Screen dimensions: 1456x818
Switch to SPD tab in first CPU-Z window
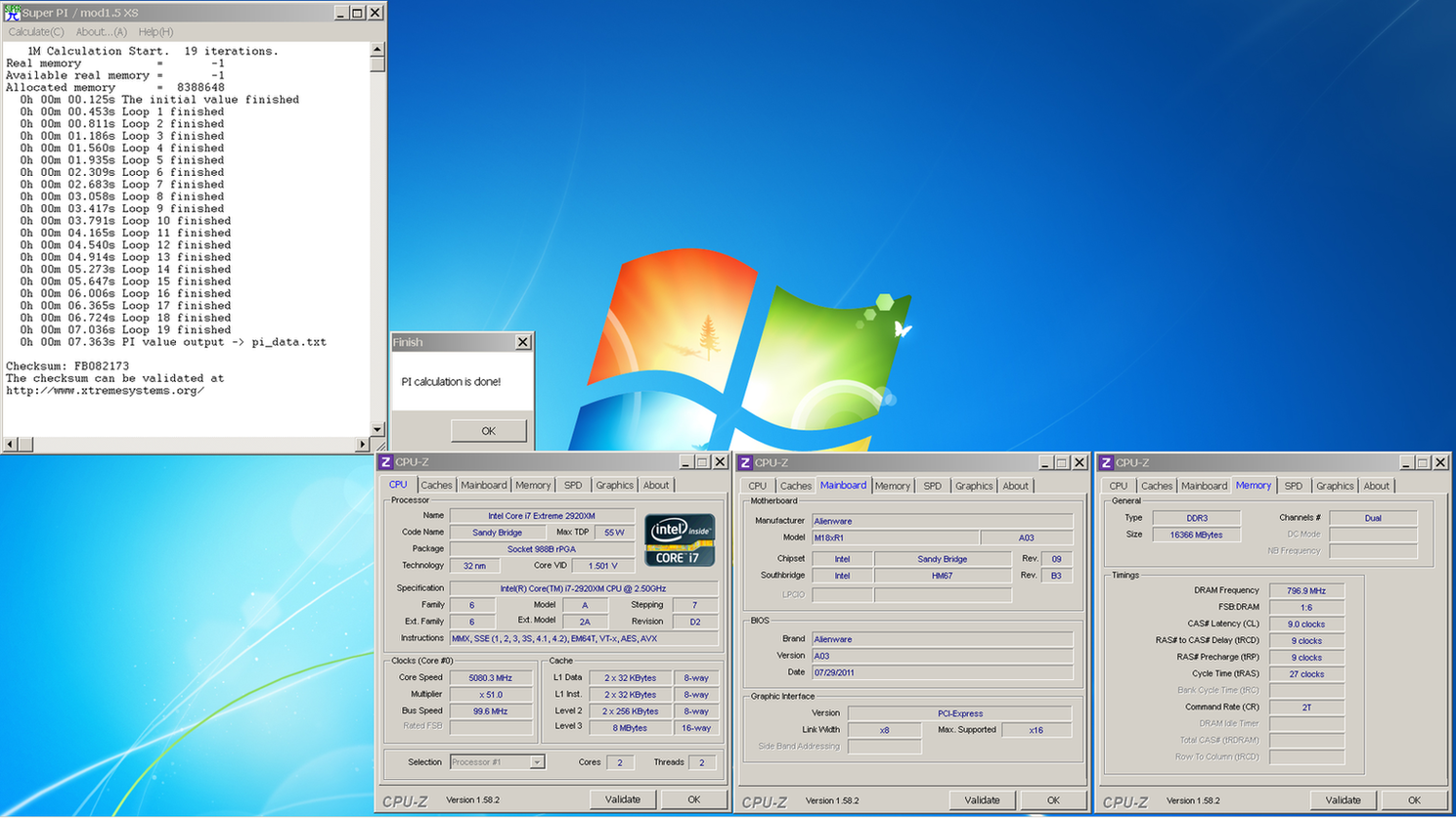(x=573, y=486)
